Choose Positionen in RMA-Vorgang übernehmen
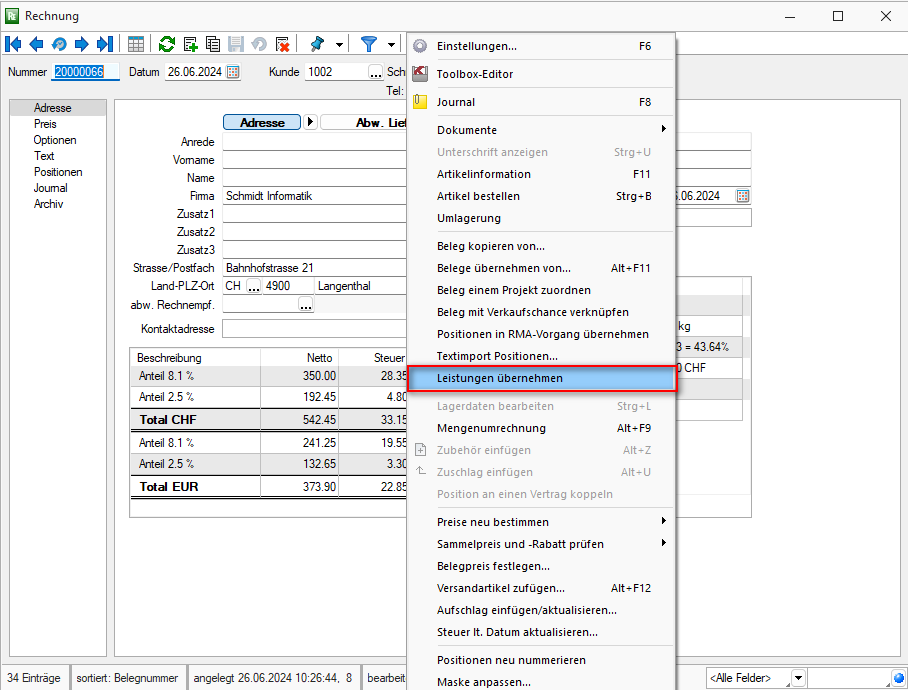 (x=541, y=334)
